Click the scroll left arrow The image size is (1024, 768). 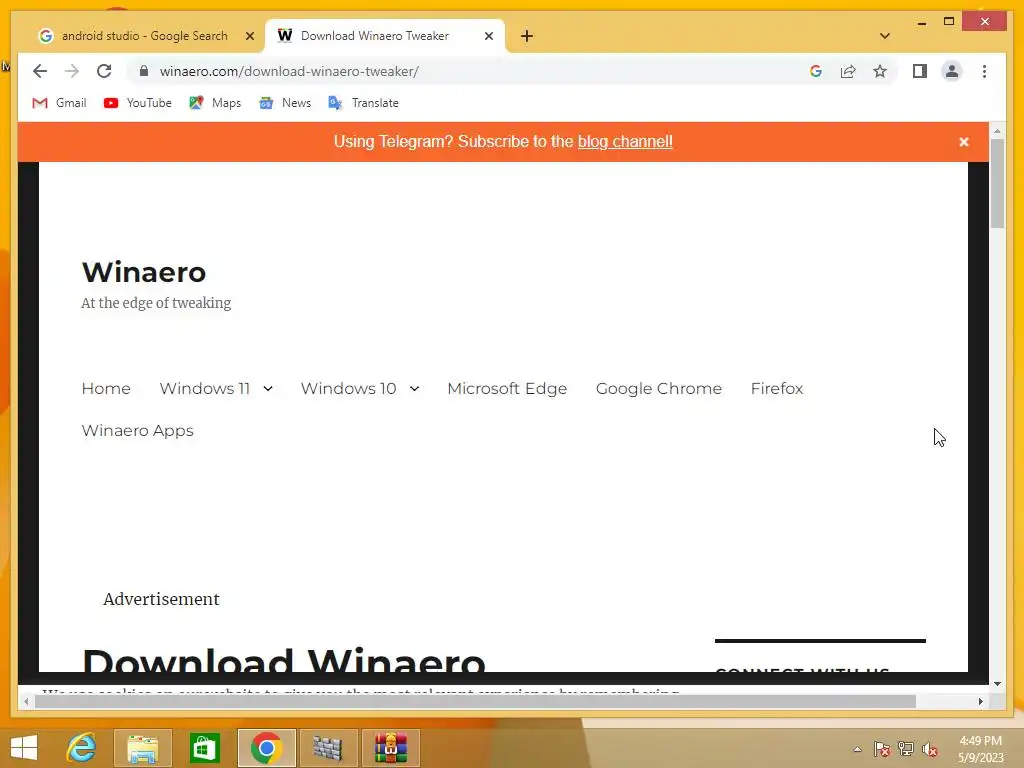pos(26,701)
